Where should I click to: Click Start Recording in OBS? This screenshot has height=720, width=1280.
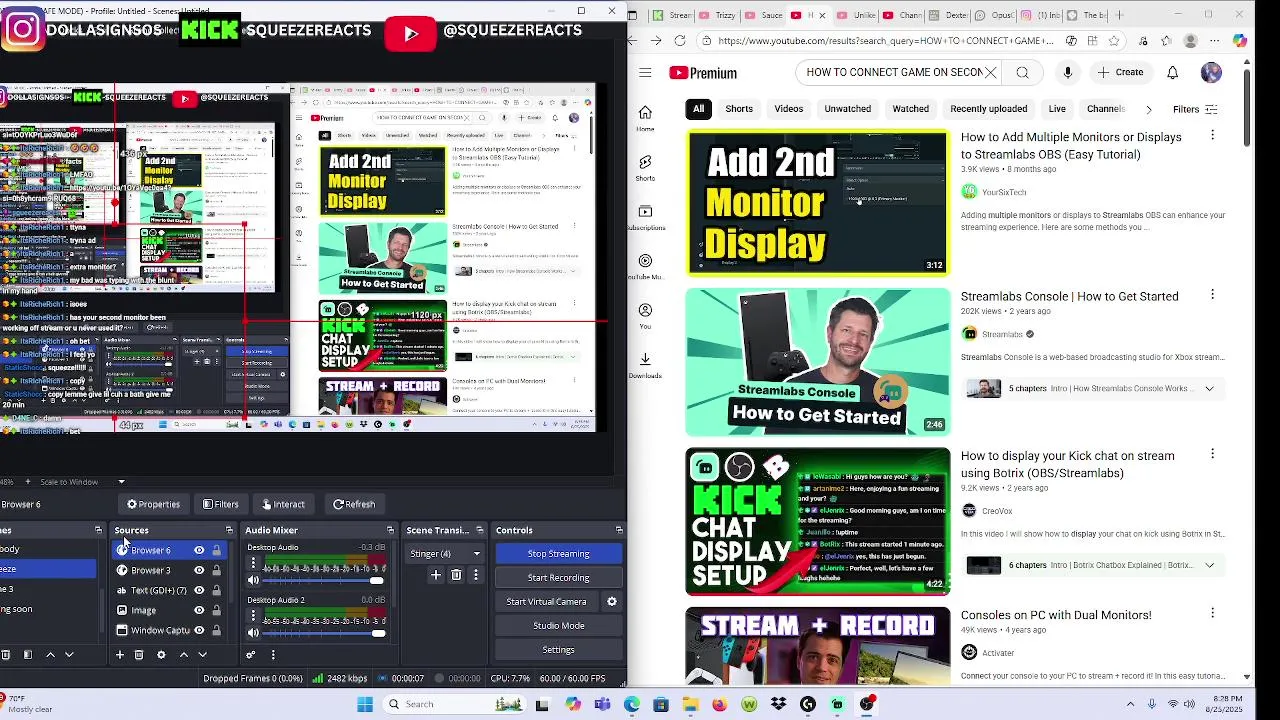click(558, 578)
